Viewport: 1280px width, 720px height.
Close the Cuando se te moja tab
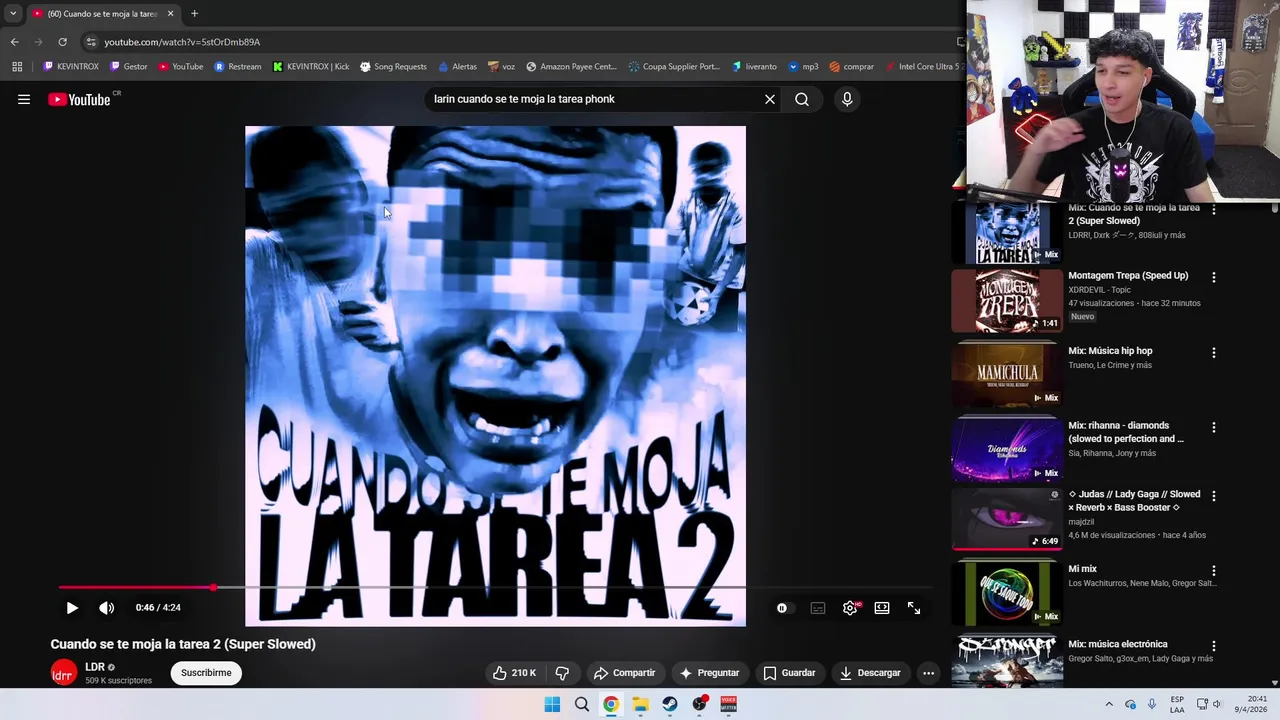pos(170,14)
